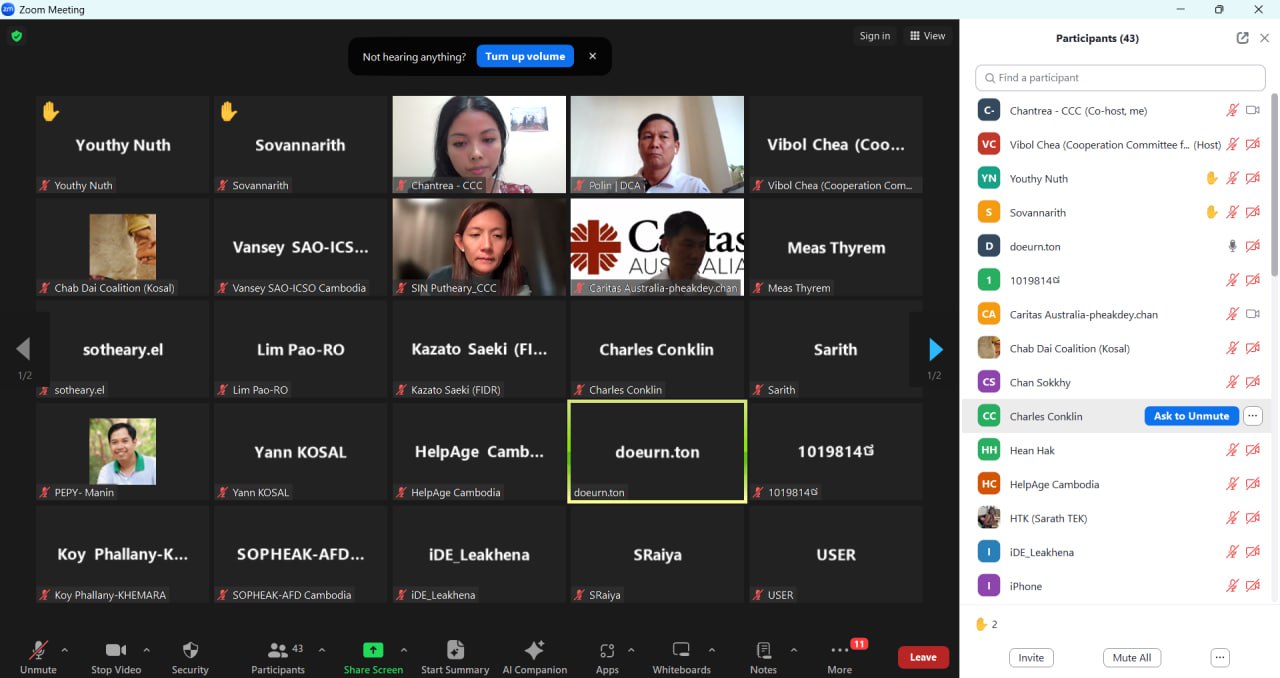This screenshot has height=678, width=1280.
Task: Click the Ask to Unmute button
Action: (1191, 416)
